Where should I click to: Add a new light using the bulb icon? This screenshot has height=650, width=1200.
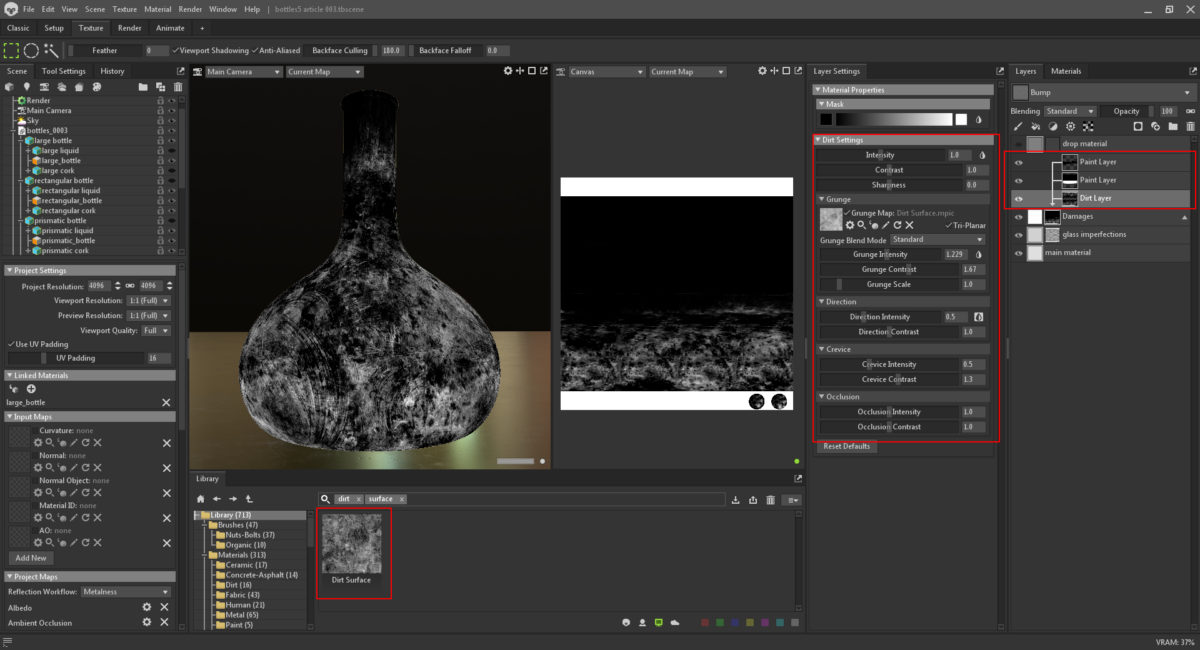27,86
